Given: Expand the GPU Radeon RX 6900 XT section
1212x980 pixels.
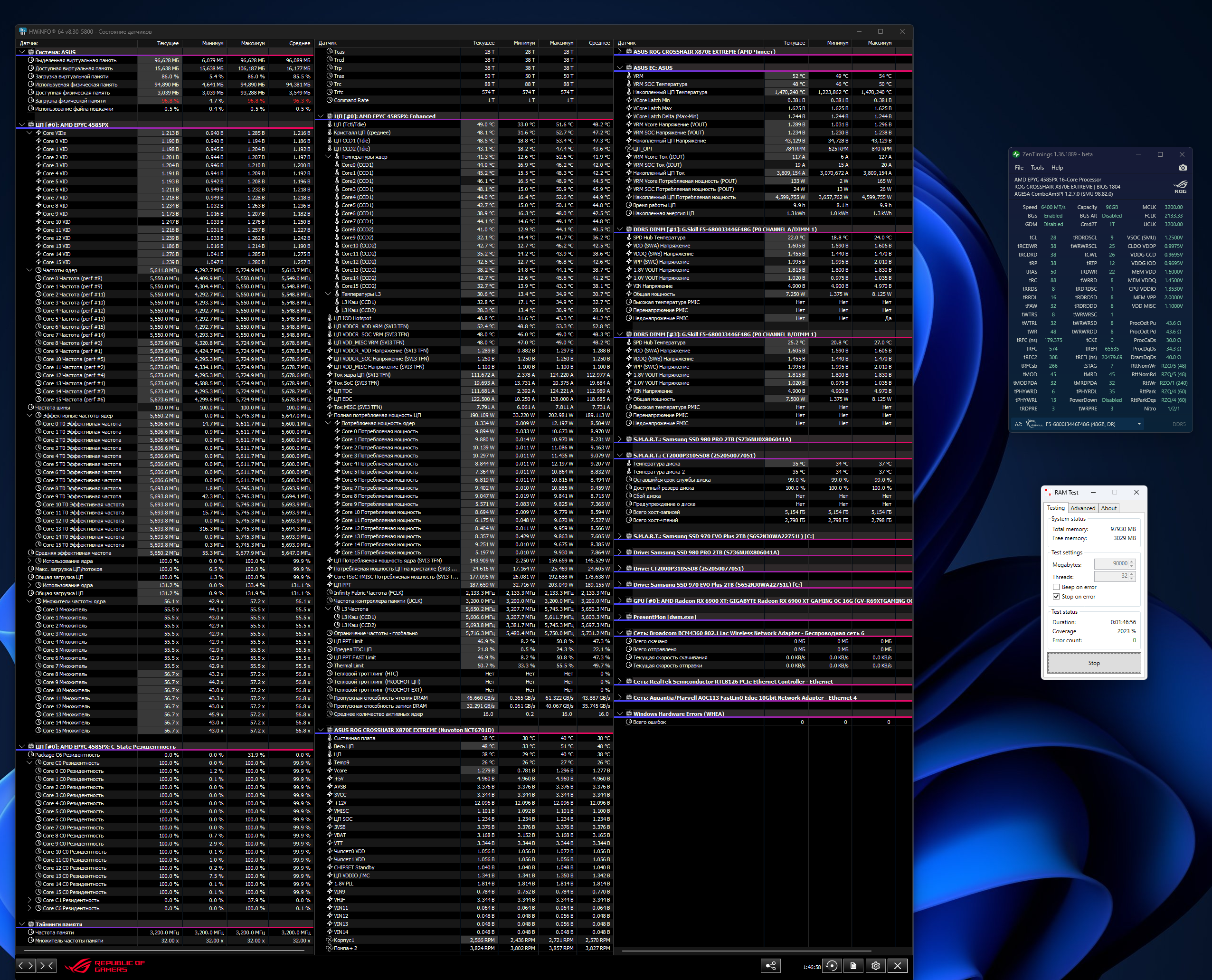Looking at the screenshot, I should point(620,600).
